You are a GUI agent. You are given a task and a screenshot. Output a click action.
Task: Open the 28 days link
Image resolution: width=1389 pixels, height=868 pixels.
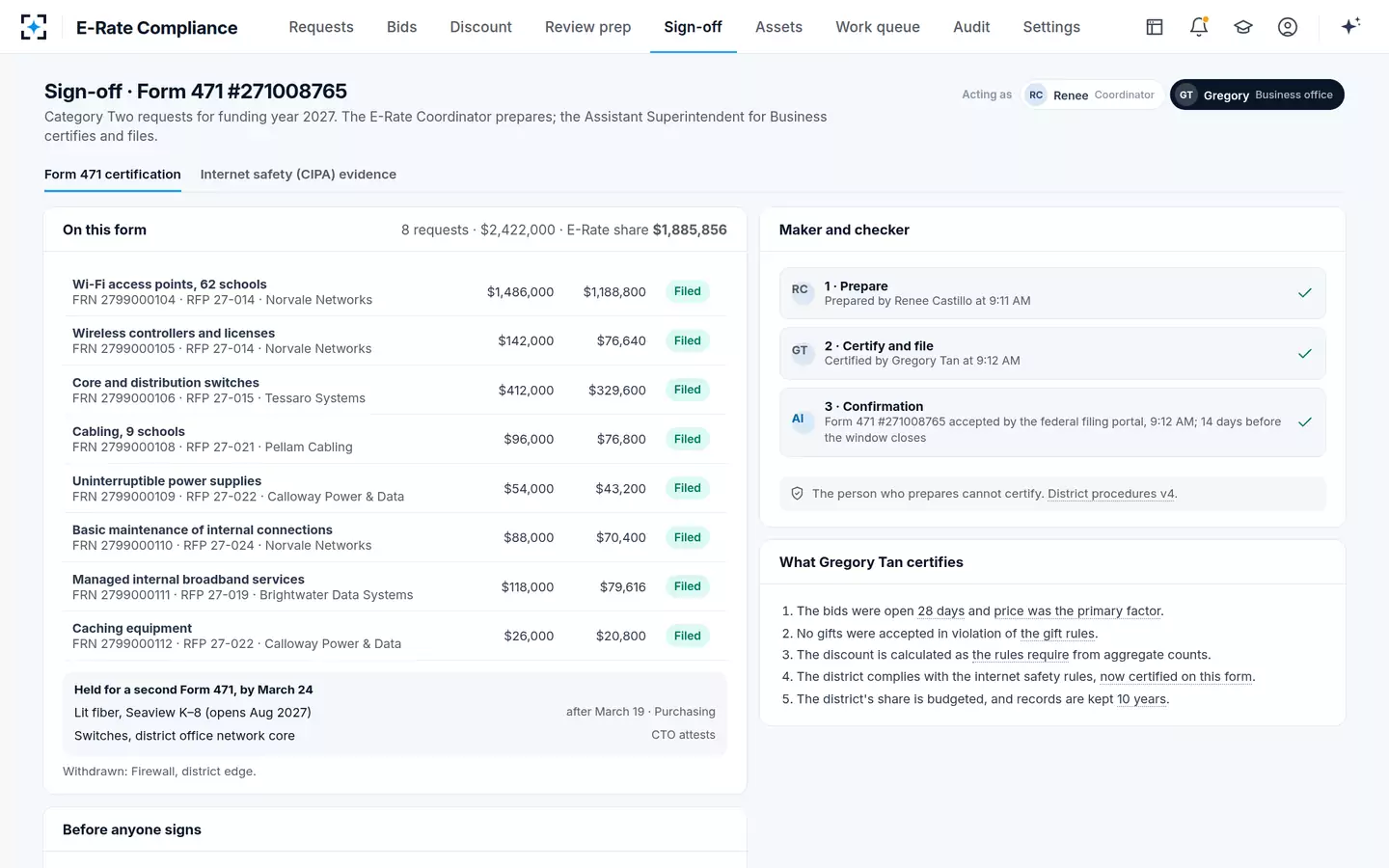tap(940, 611)
